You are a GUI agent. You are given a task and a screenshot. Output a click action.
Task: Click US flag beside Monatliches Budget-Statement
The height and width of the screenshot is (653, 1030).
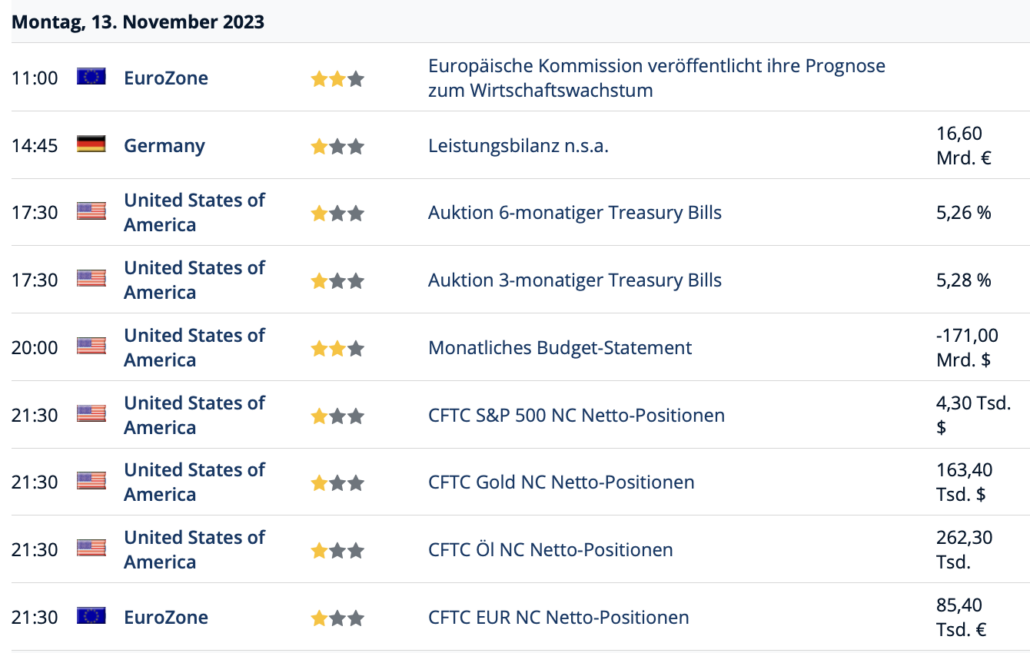(x=91, y=346)
